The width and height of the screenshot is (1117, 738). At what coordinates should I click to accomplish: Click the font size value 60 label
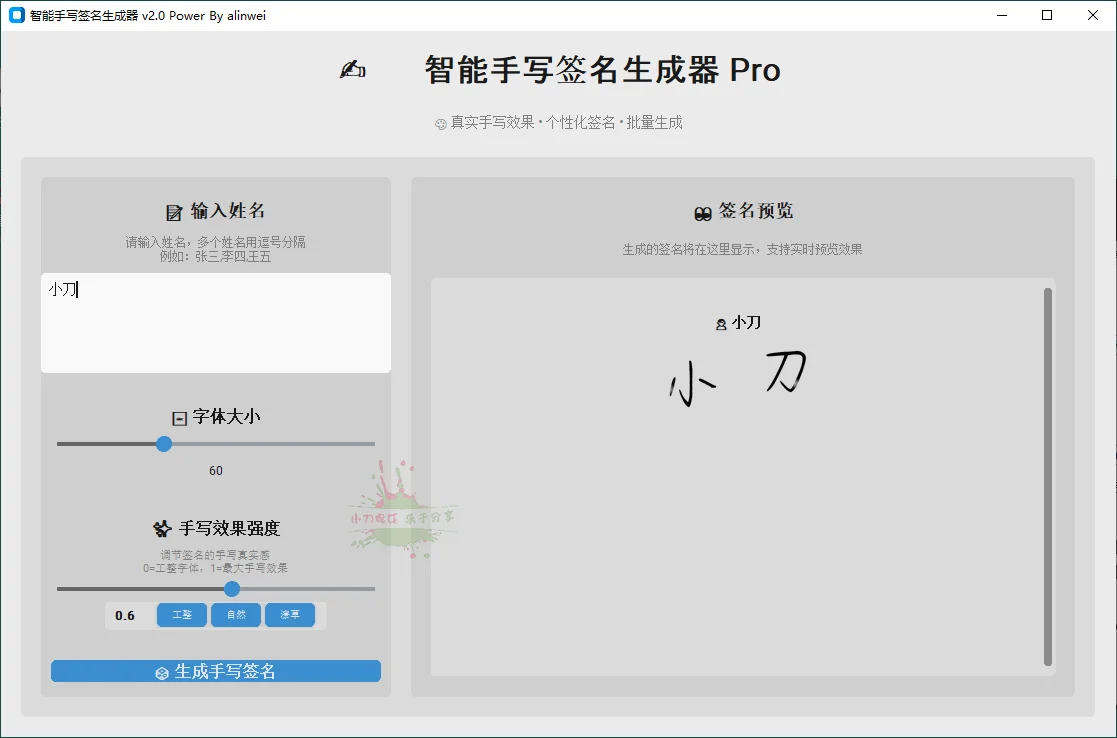[216, 470]
